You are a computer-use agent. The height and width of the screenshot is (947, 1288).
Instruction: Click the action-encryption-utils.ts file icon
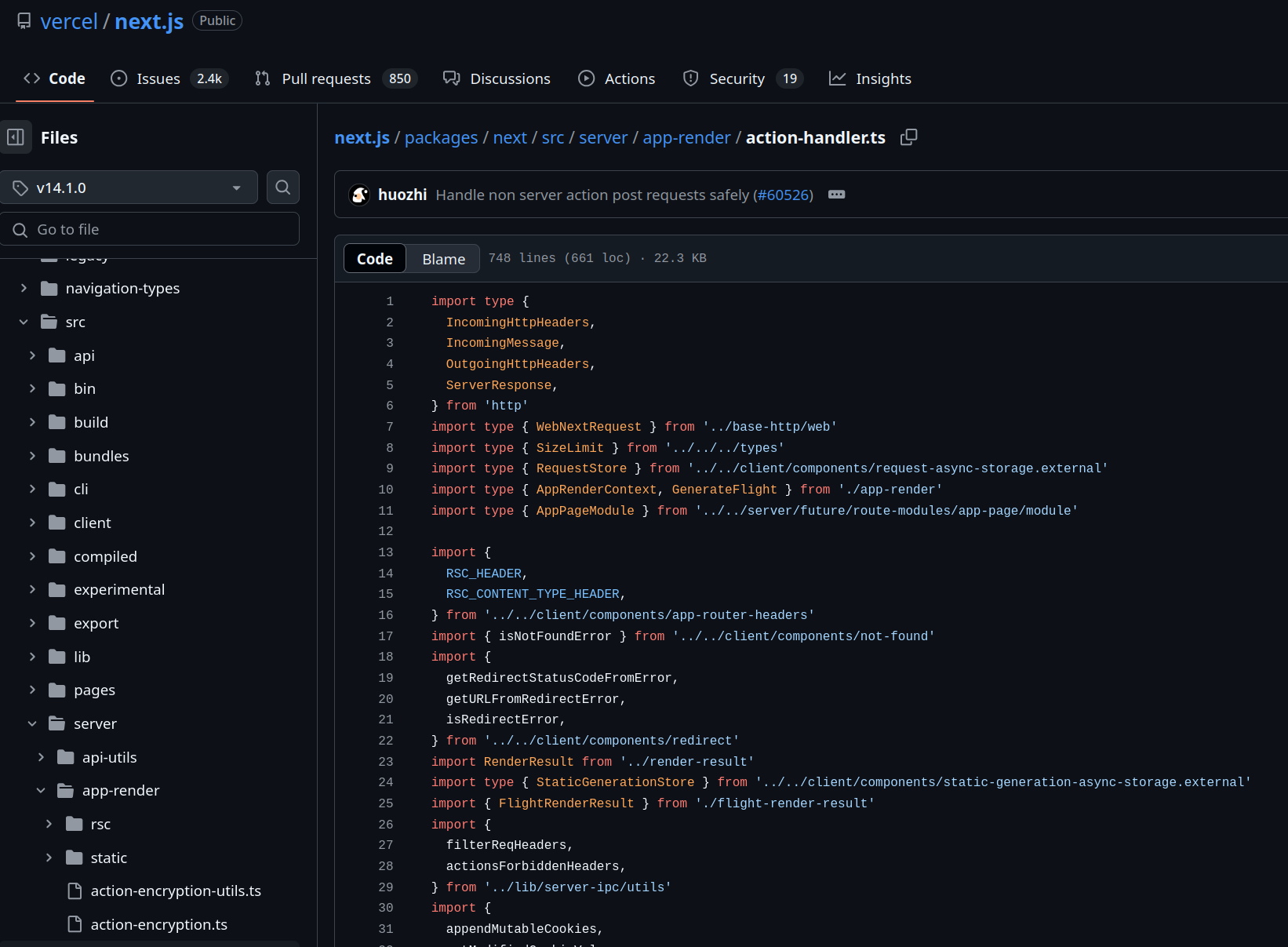click(x=75, y=891)
